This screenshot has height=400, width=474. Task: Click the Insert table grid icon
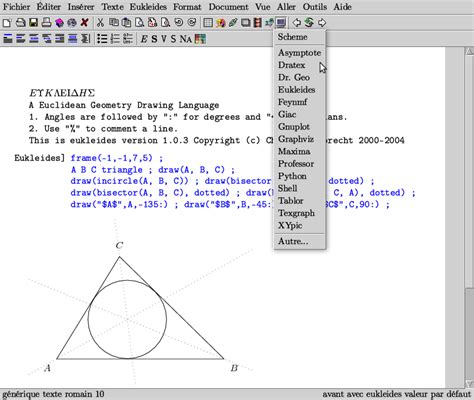point(208,23)
